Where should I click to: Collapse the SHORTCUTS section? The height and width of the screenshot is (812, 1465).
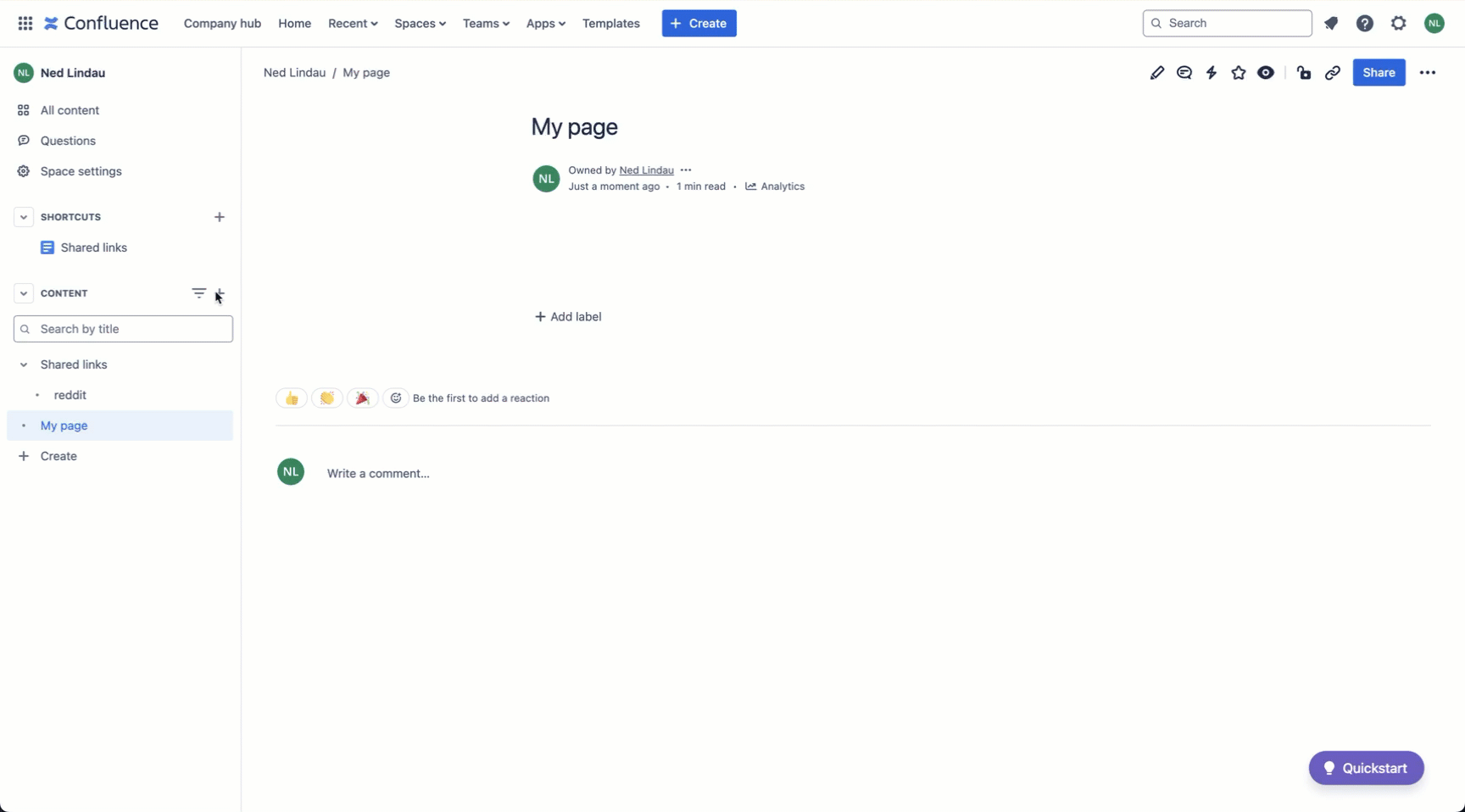coord(24,217)
